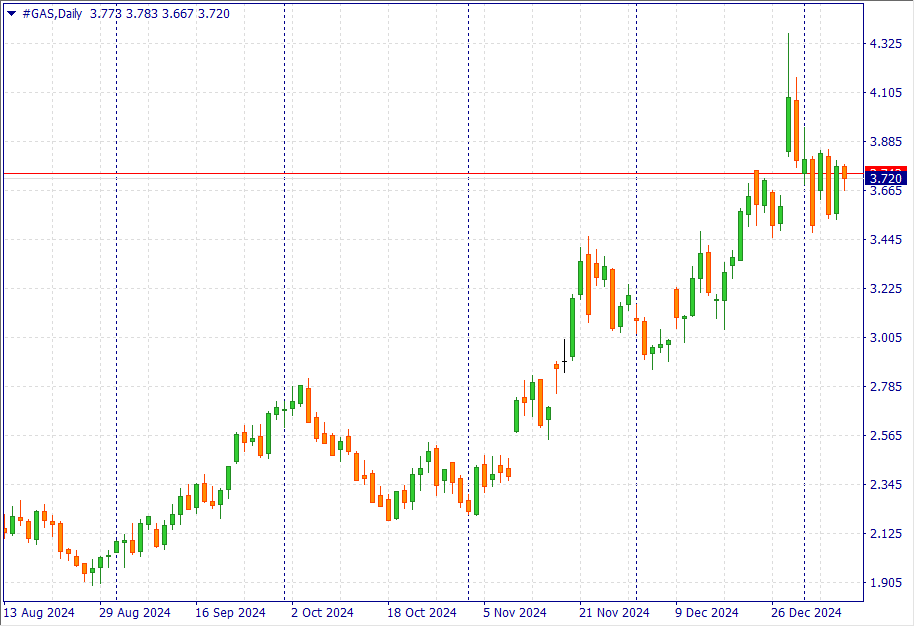915x626 pixels.
Task: Click the 2 Oct 2024 date label
Action: click(322, 612)
